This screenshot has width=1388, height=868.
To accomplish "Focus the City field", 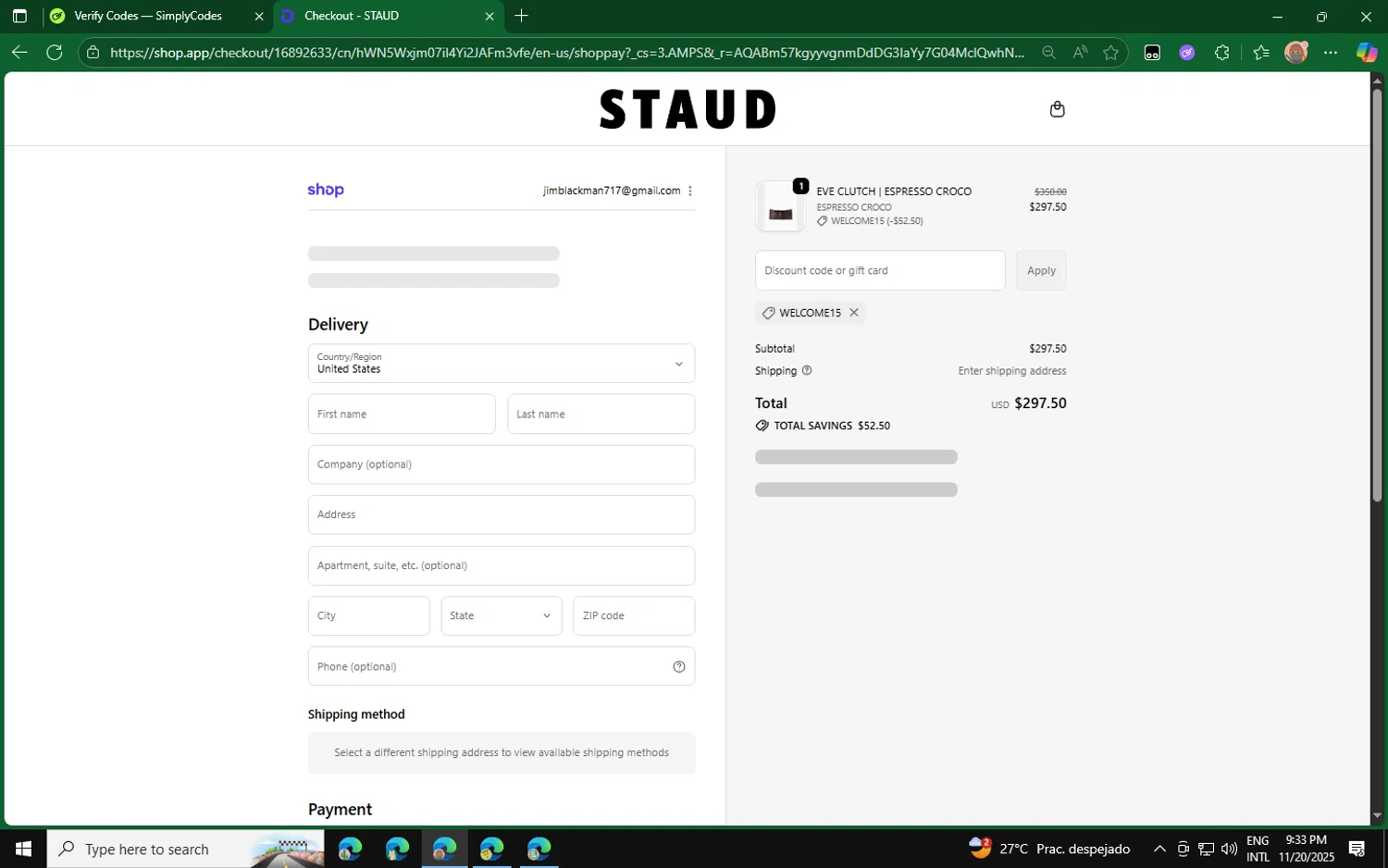I will [369, 615].
